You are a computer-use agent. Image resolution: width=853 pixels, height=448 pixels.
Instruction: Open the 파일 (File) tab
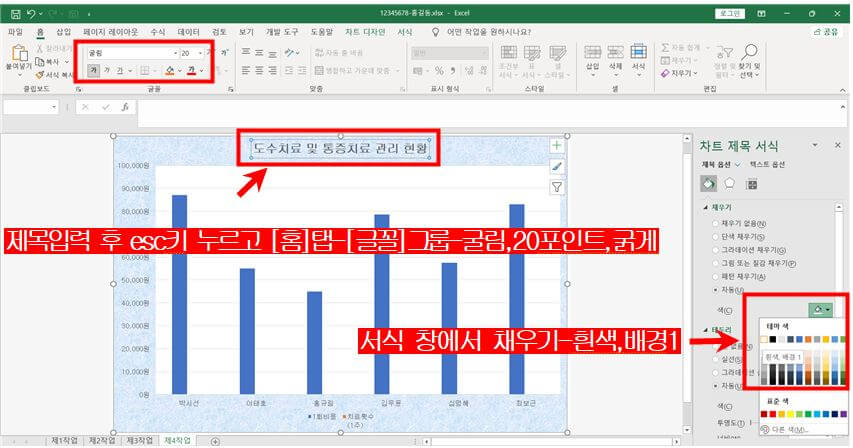click(x=15, y=33)
